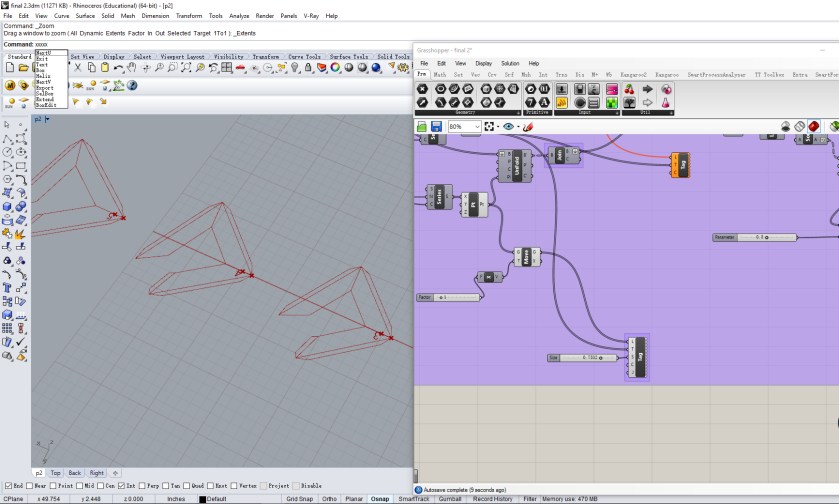Image resolution: width=839 pixels, height=504 pixels.
Task: Open file icon in Grasshopper canvas toolbar
Action: point(422,127)
